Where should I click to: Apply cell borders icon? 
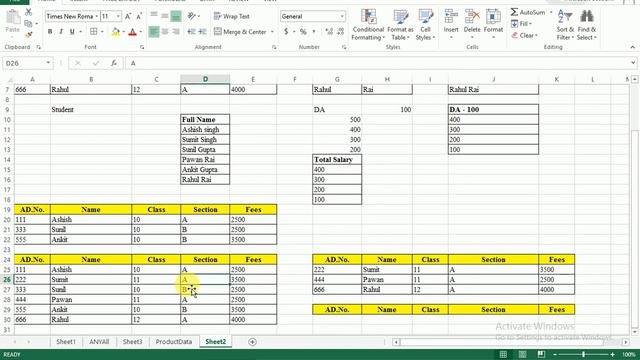[x=93, y=31]
